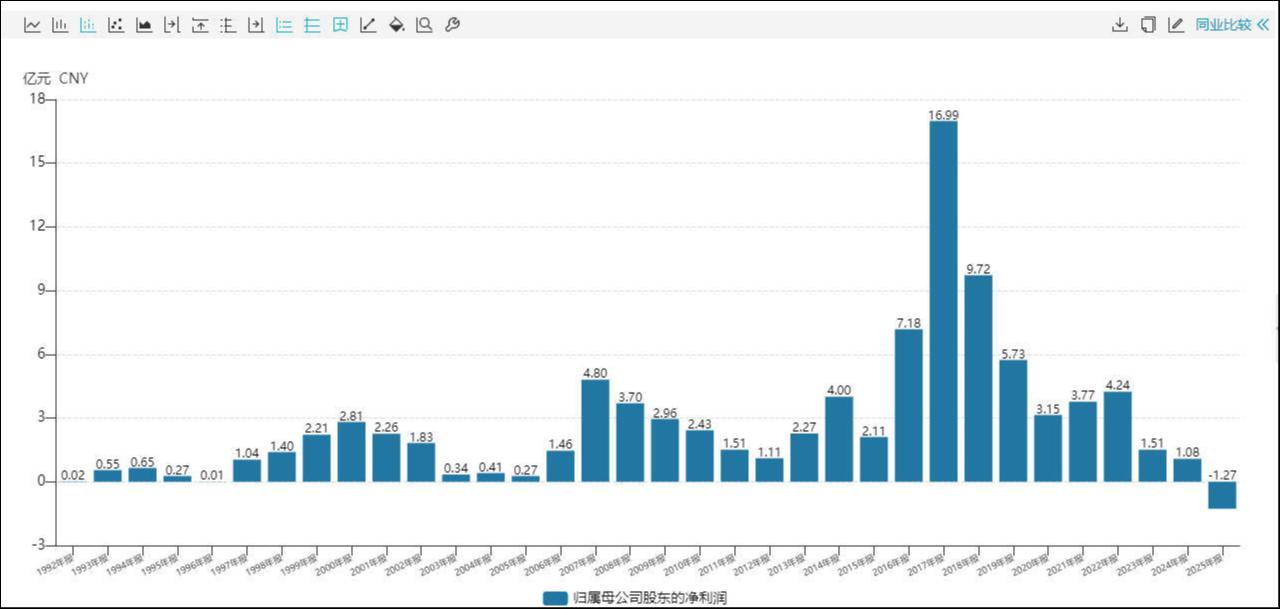Toggle the 归属母公司股东的净利润 legend series
This screenshot has width=1280, height=609.
(640, 598)
